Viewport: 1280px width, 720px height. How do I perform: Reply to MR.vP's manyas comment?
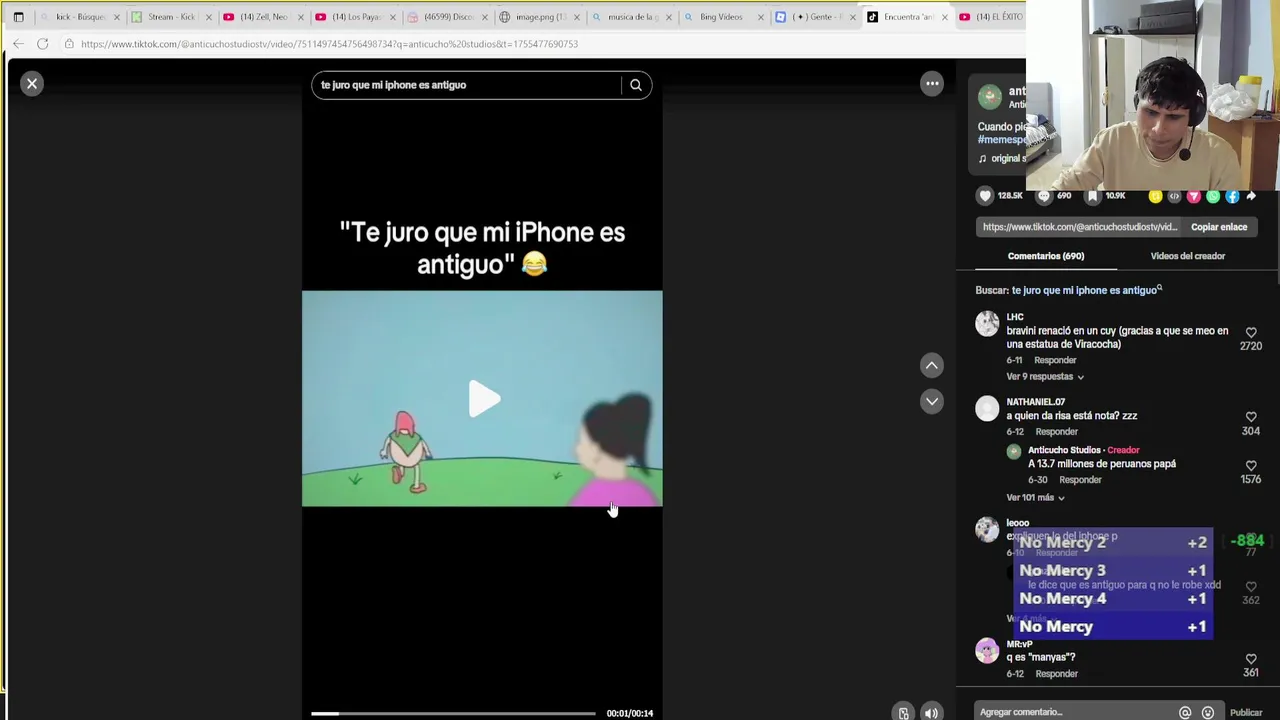[x=1057, y=674]
